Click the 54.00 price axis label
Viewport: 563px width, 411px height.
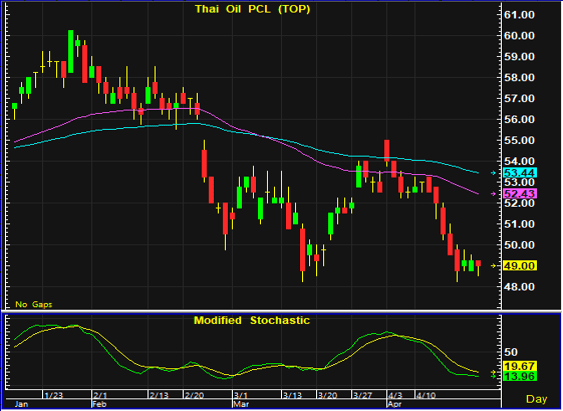519,161
